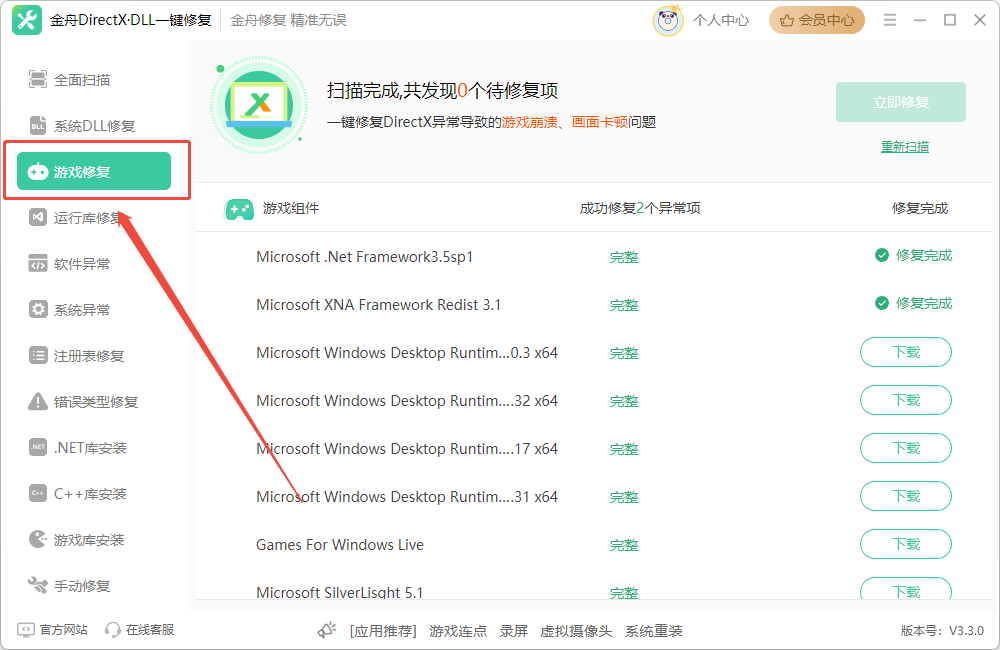The height and width of the screenshot is (650, 1000).
Task: Click the 注册表修复 list icon
Action: pyautogui.click(x=38, y=355)
